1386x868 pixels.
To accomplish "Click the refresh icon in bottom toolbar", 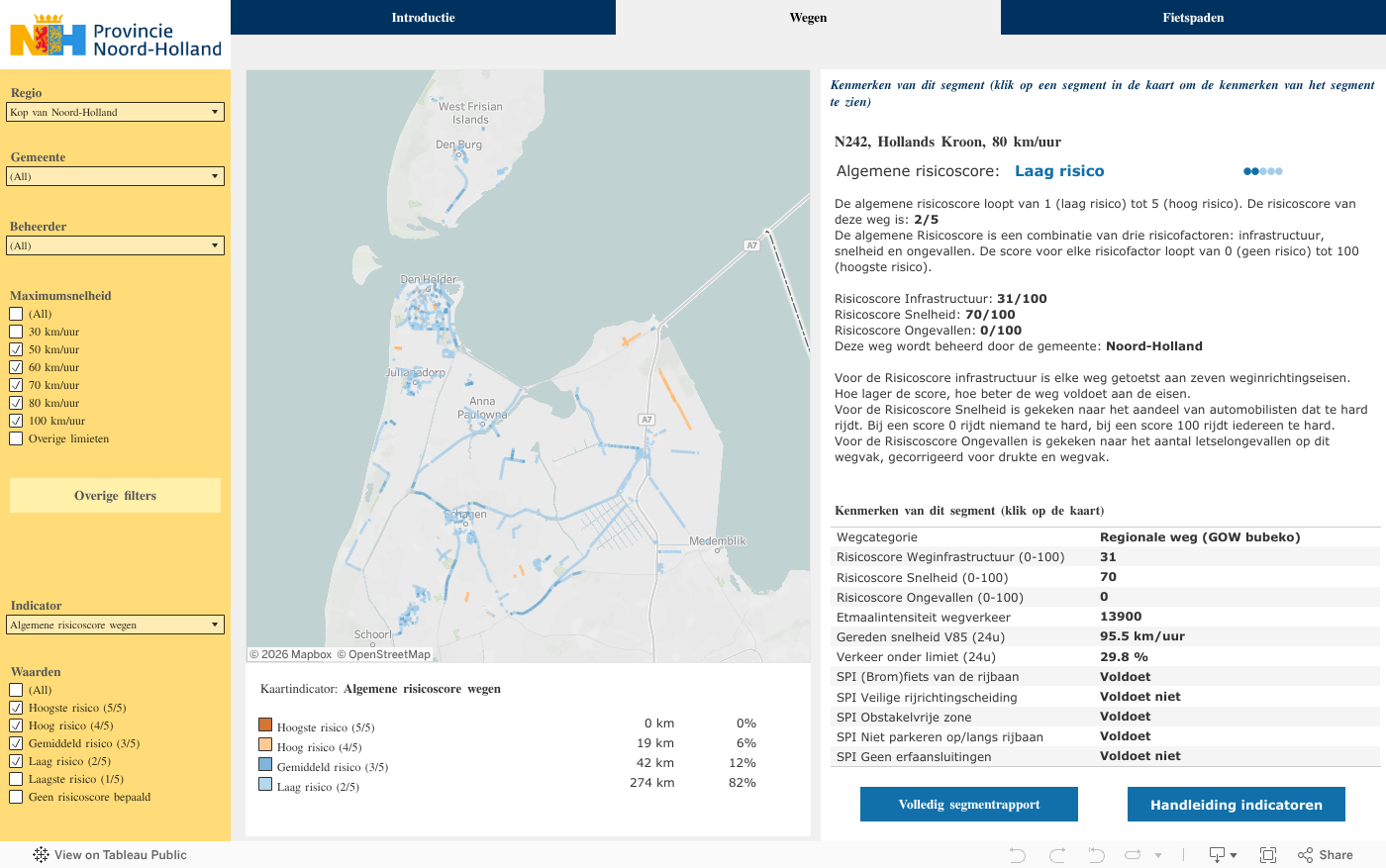I will point(1134,855).
